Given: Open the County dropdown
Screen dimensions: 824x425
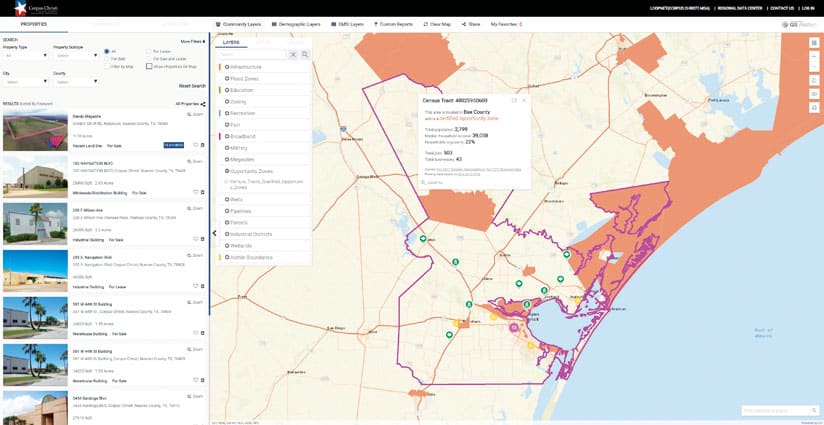Looking at the screenshot, I should (x=75, y=82).
